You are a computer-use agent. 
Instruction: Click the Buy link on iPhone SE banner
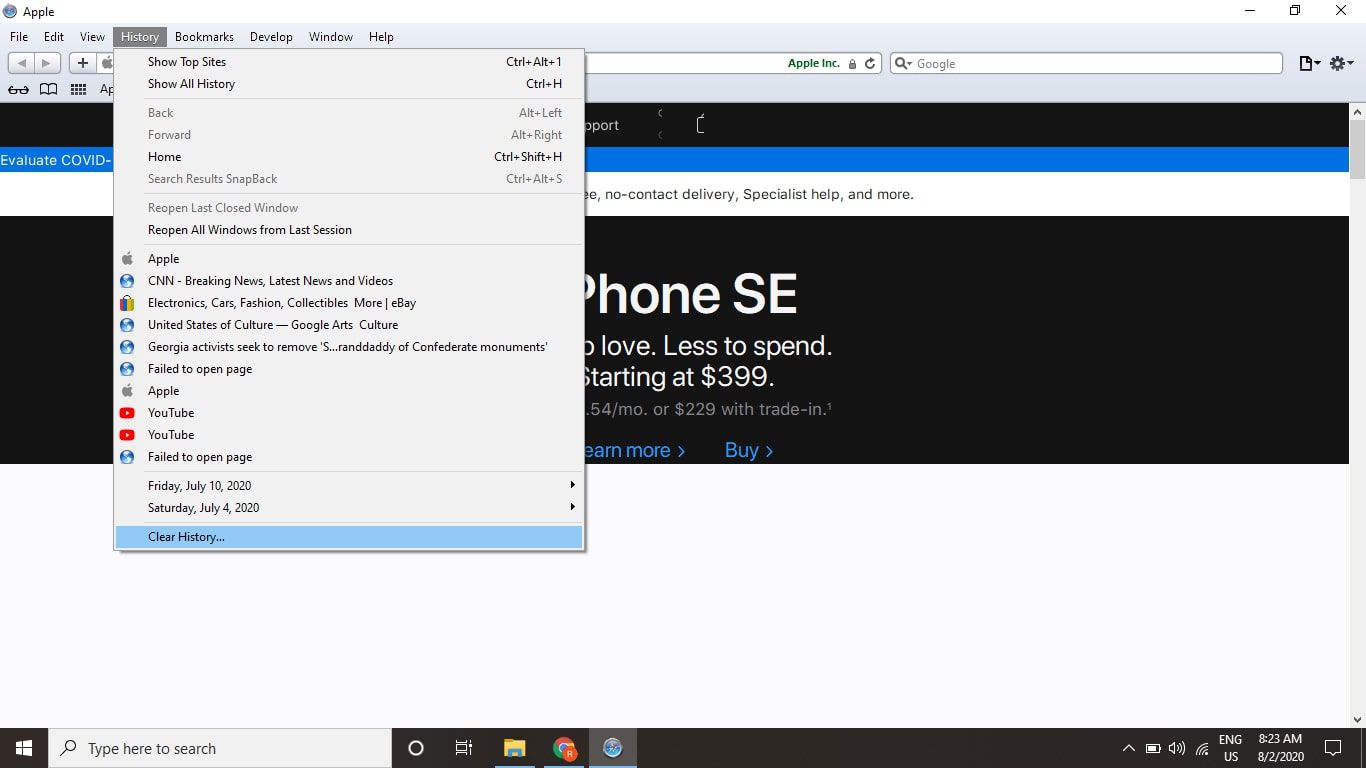pos(749,450)
